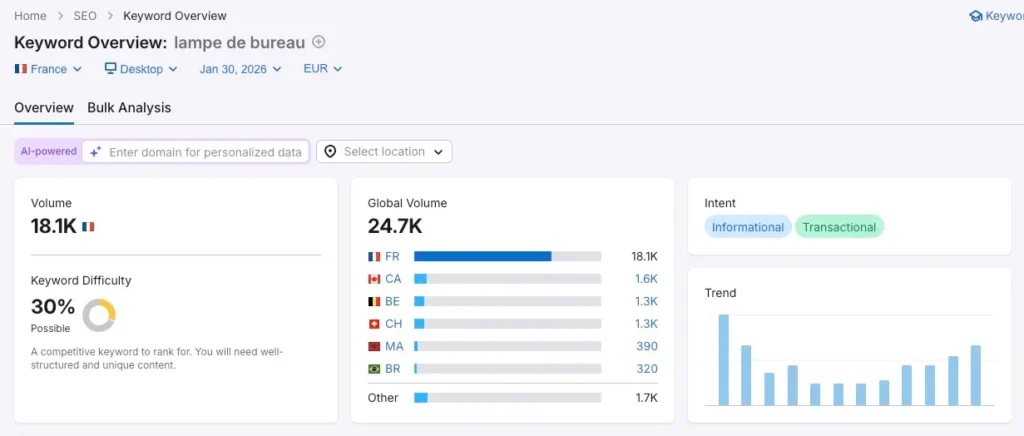Open the BR country link
The width and height of the screenshot is (1024, 436).
point(392,369)
